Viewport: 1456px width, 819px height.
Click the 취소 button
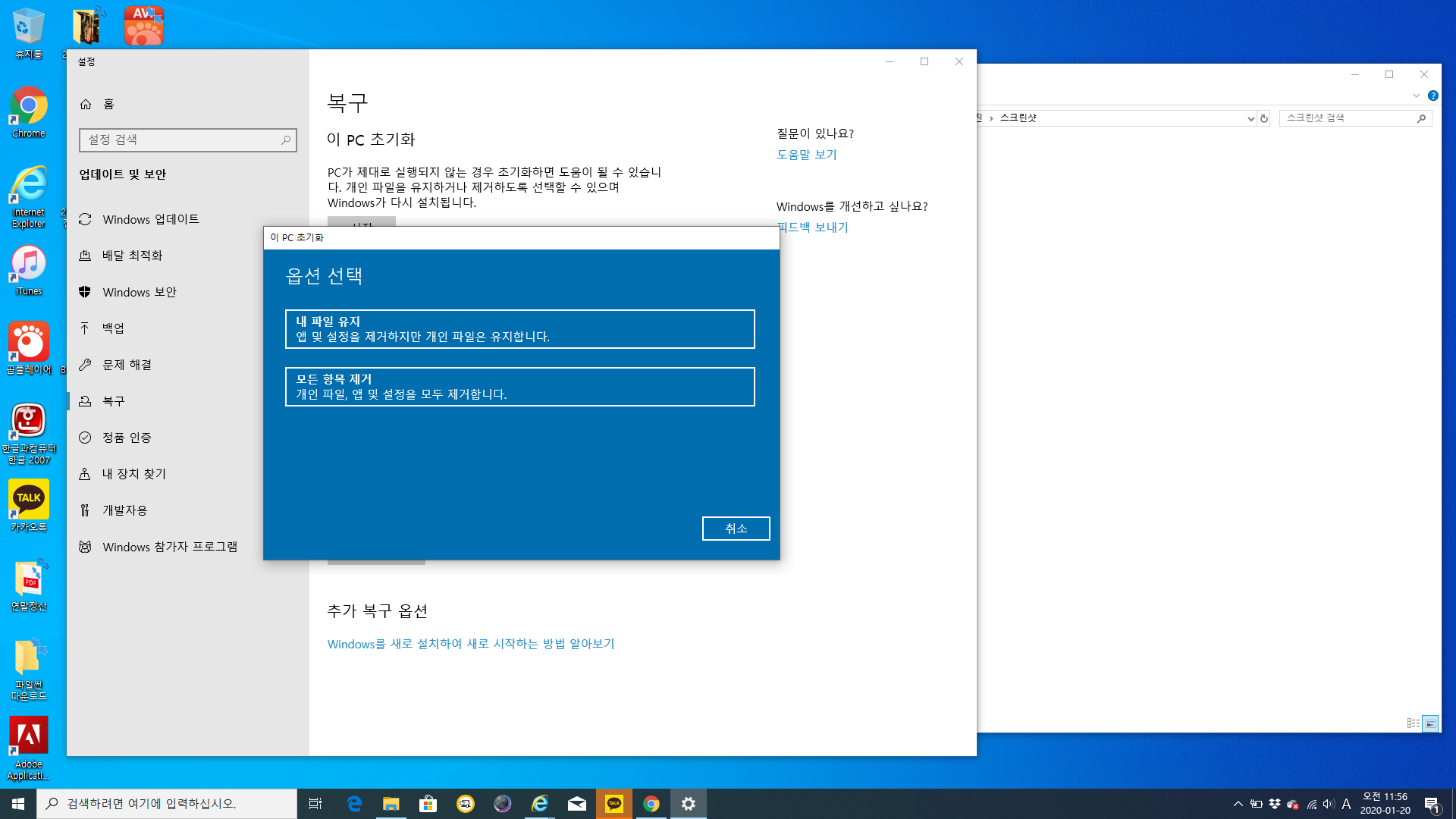tap(736, 529)
